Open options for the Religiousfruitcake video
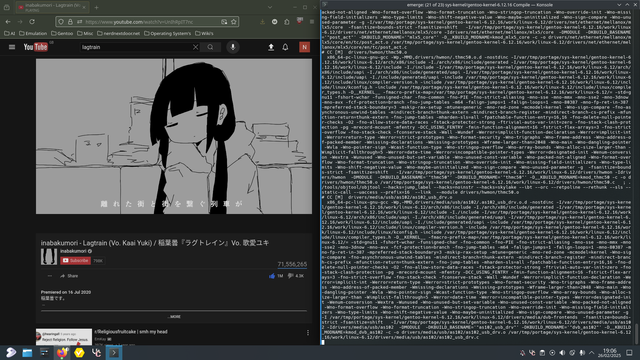Viewport: 640px width, 360px height. pos(308,333)
